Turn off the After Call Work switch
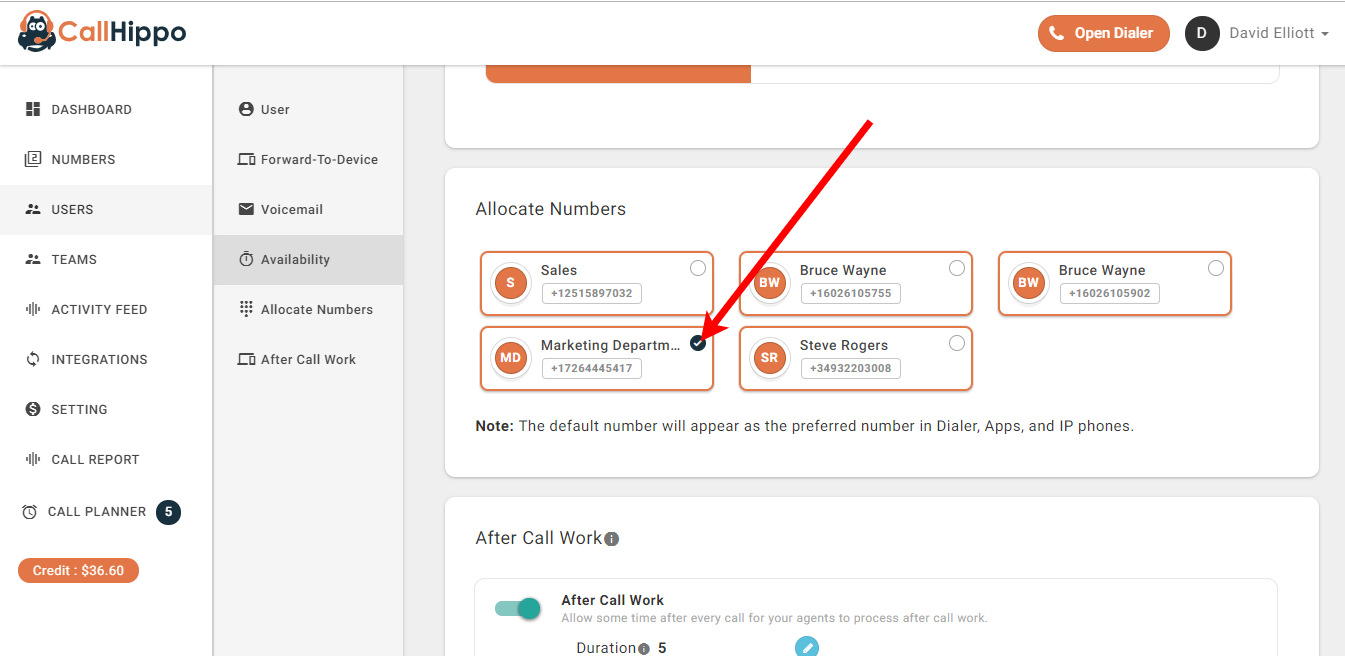The image size is (1345, 656). [518, 608]
